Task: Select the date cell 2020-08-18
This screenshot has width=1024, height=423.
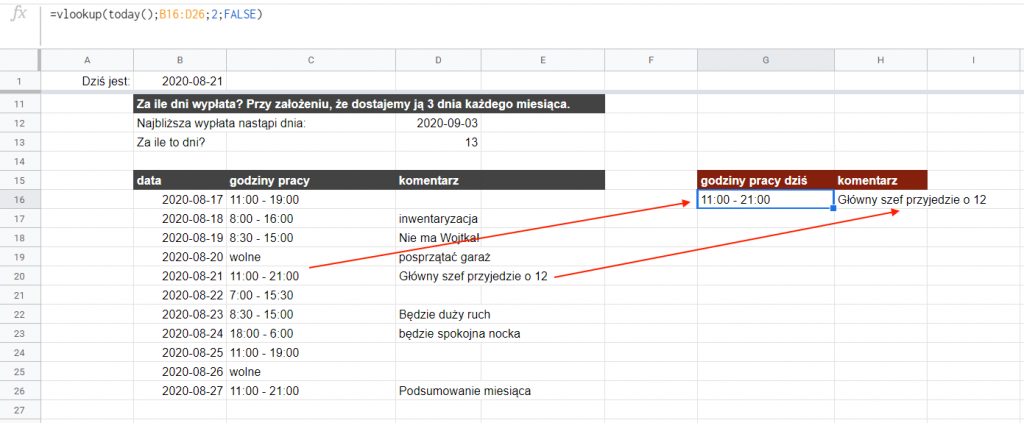Action: coord(180,218)
